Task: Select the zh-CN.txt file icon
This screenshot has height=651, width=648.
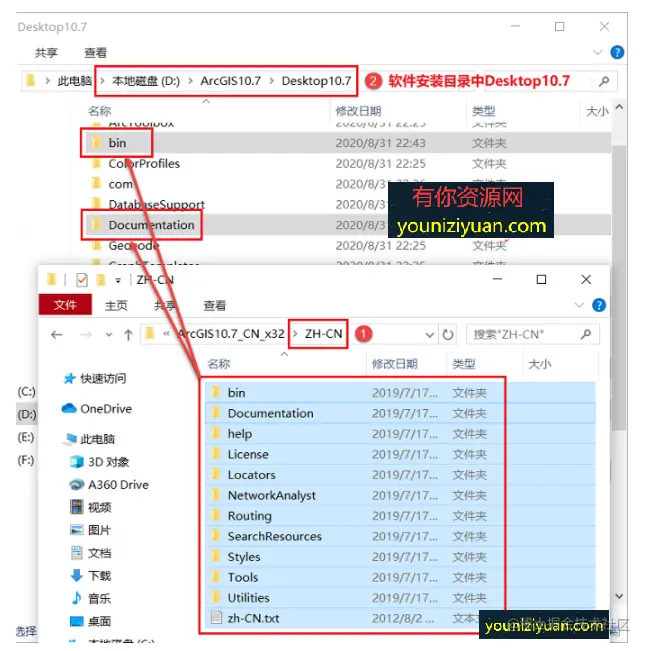Action: pos(216,617)
